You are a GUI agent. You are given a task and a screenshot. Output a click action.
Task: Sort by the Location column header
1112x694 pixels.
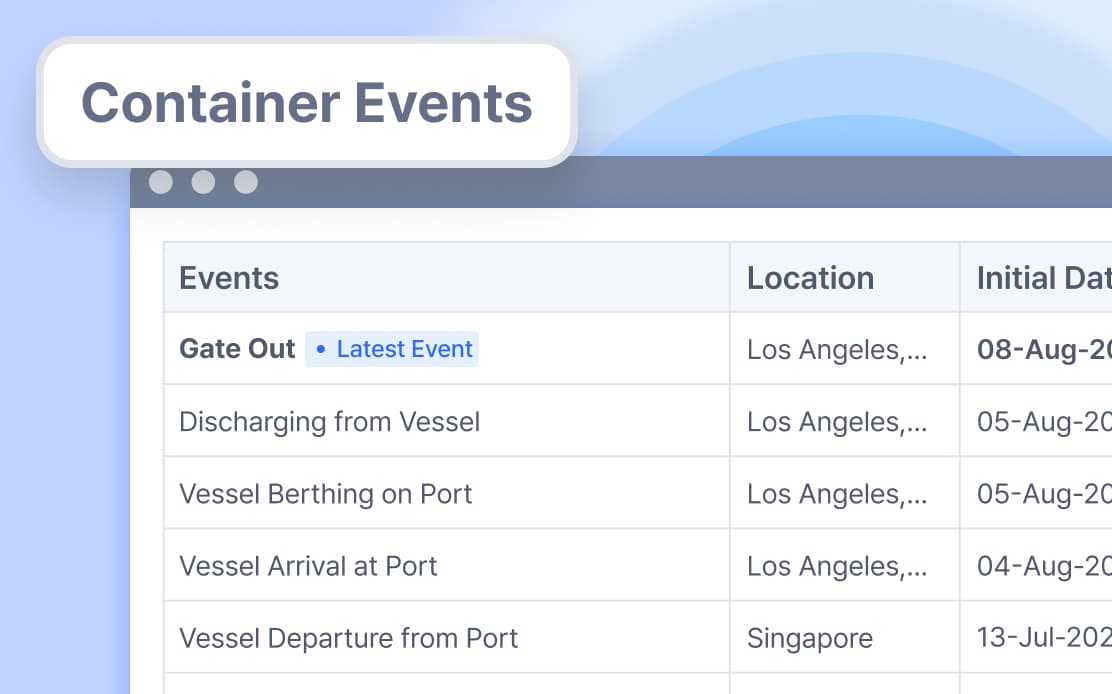(810, 277)
